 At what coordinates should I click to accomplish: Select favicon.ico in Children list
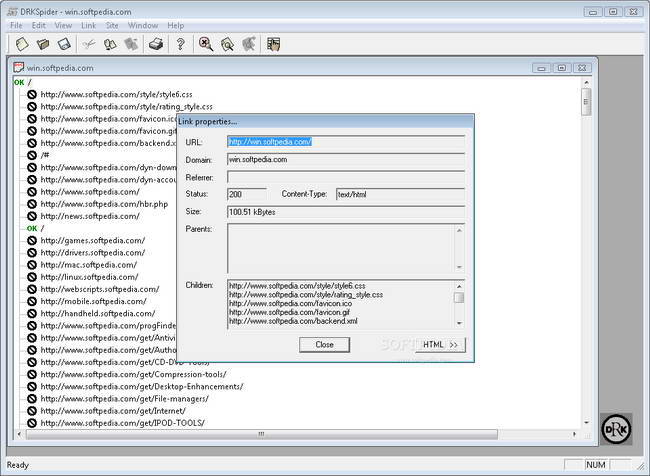click(291, 304)
